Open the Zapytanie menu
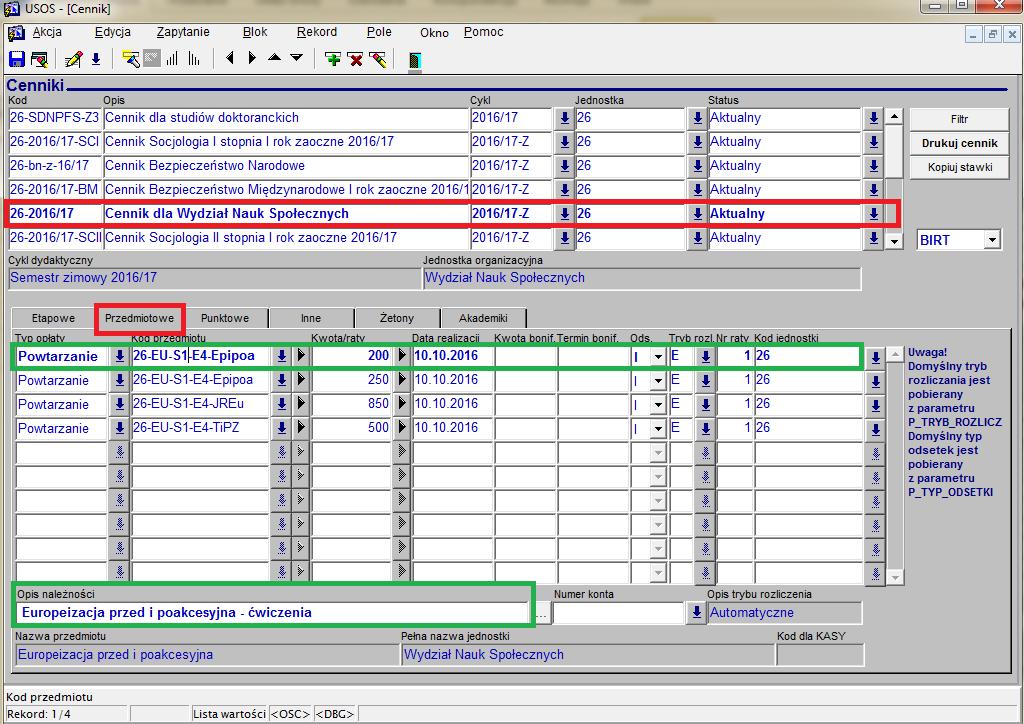 pyautogui.click(x=183, y=32)
